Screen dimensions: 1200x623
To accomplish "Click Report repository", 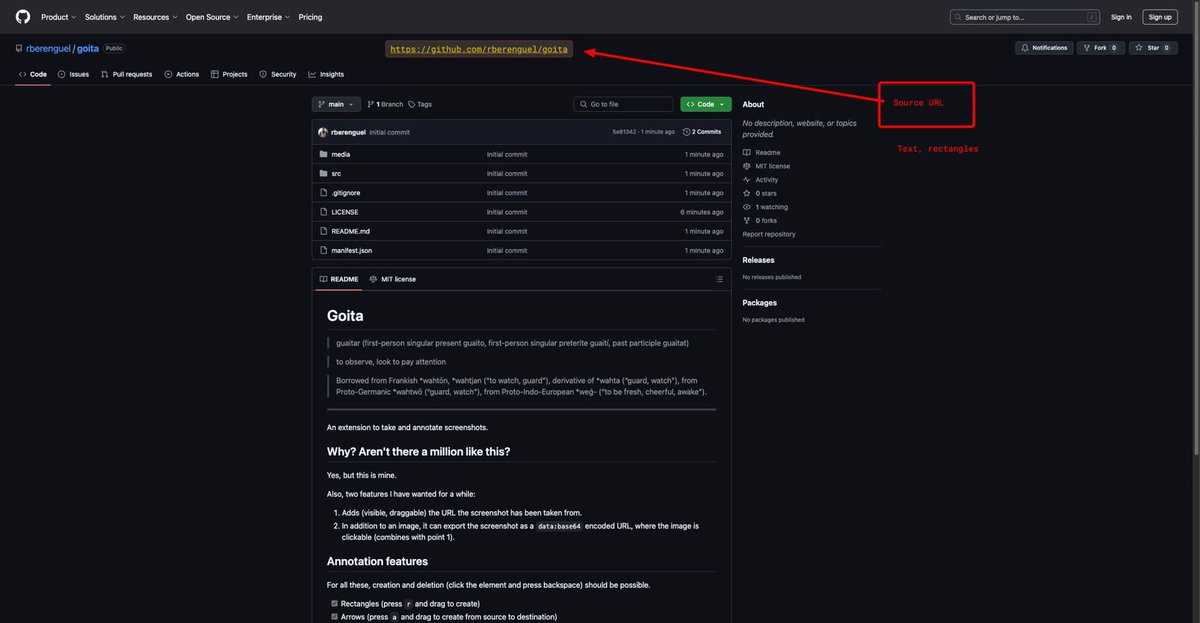I will tap(769, 234).
